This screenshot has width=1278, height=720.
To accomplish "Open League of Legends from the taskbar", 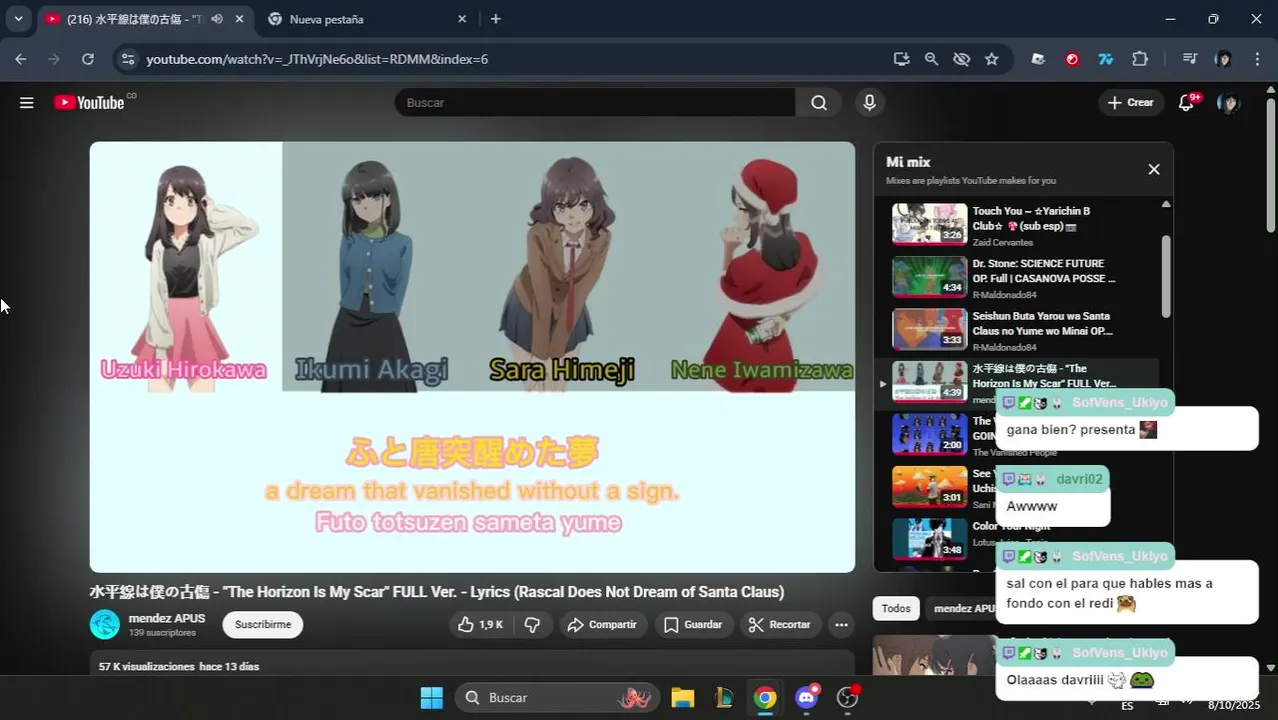I will pos(724,697).
